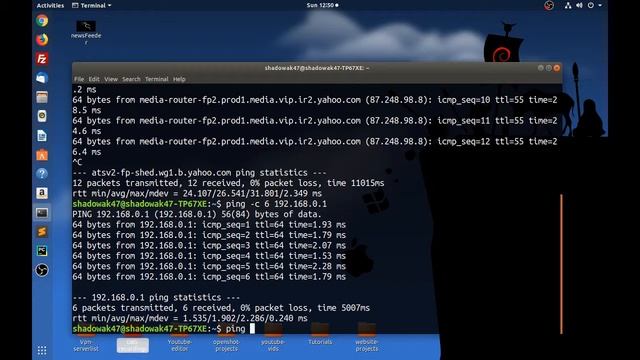640x360 pixels.
Task: Select the youtube-vids desktop folder
Action: pyautogui.click(x=273, y=338)
